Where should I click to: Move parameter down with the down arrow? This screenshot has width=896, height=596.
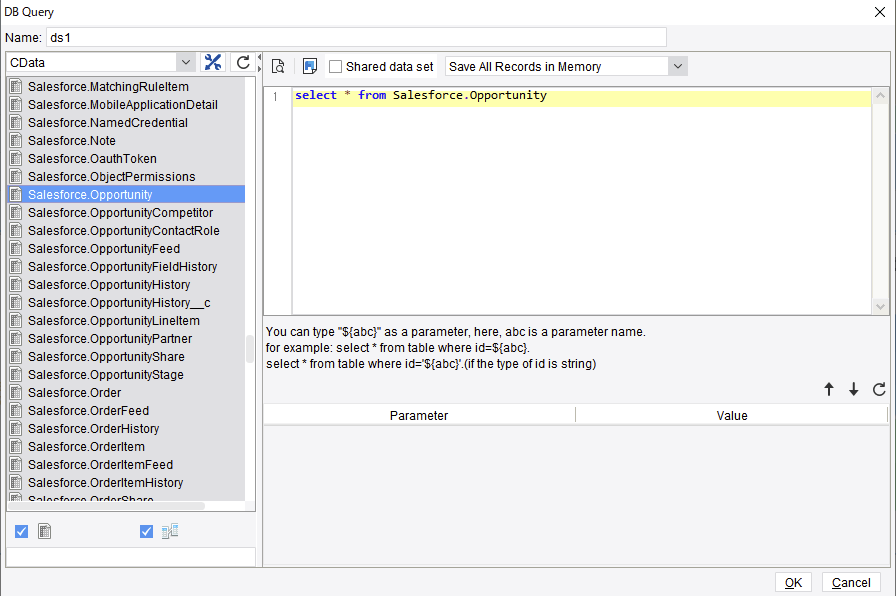pos(854,390)
